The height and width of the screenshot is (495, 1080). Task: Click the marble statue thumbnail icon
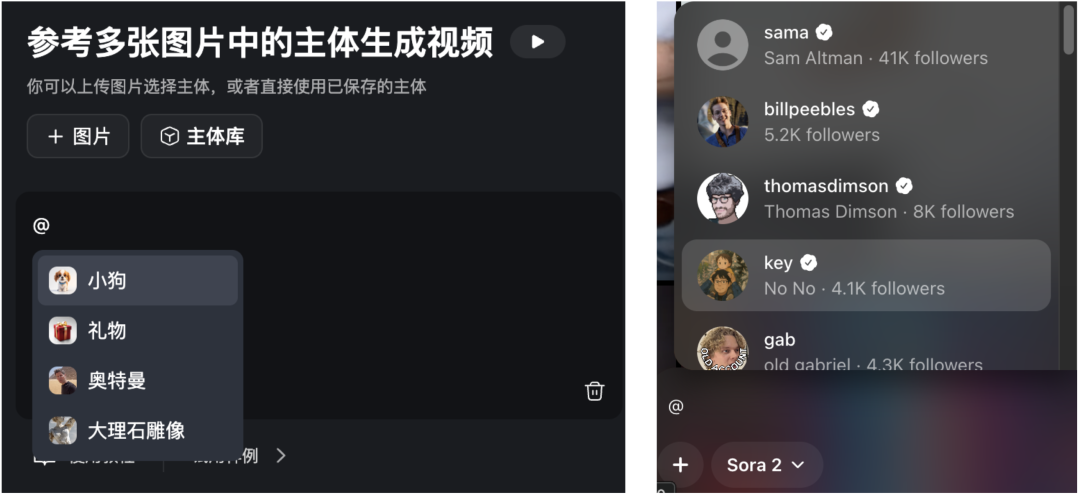(x=63, y=430)
